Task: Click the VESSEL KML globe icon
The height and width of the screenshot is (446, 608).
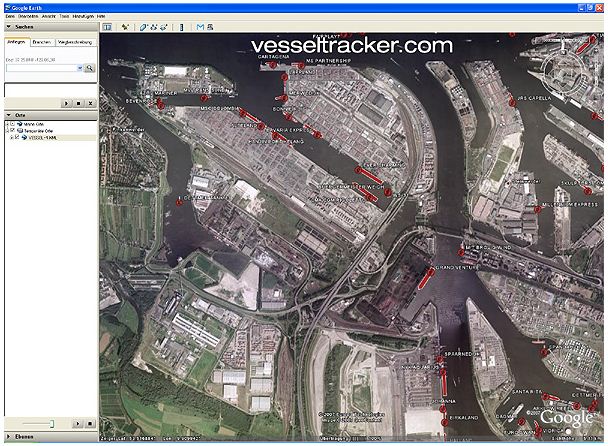Action: click(x=24, y=138)
